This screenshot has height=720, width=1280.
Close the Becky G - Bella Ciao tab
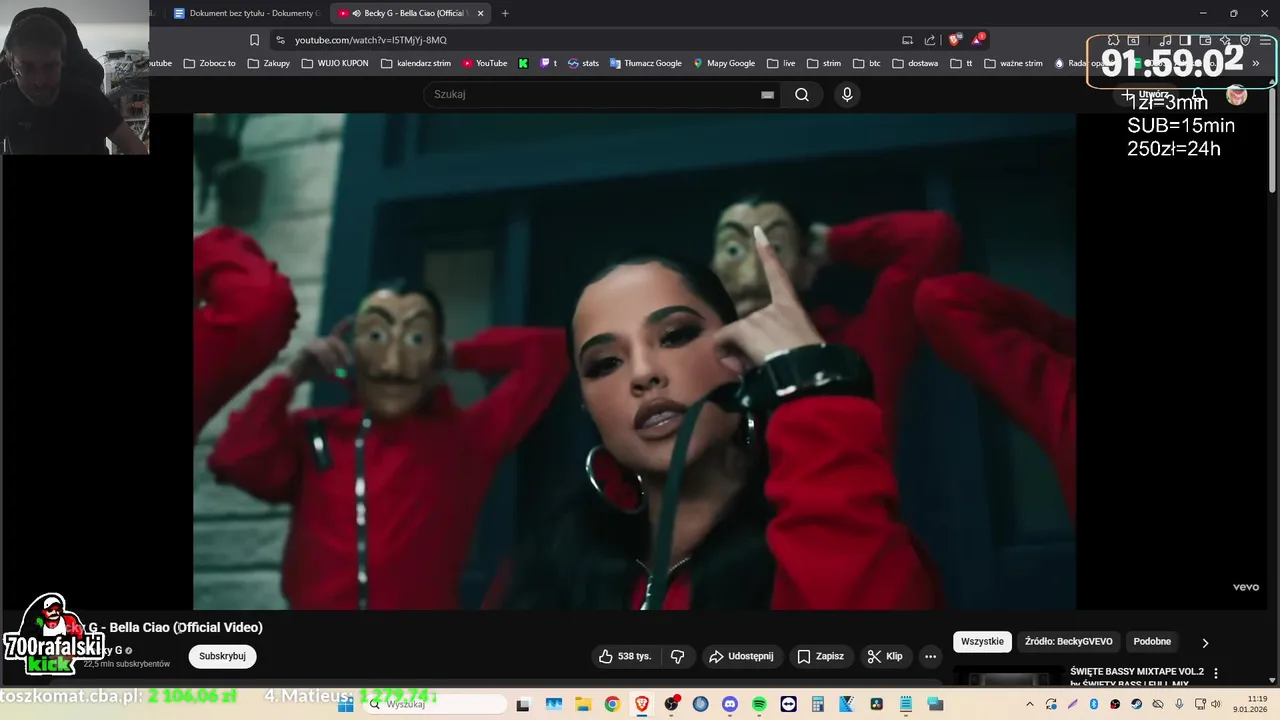point(481,13)
